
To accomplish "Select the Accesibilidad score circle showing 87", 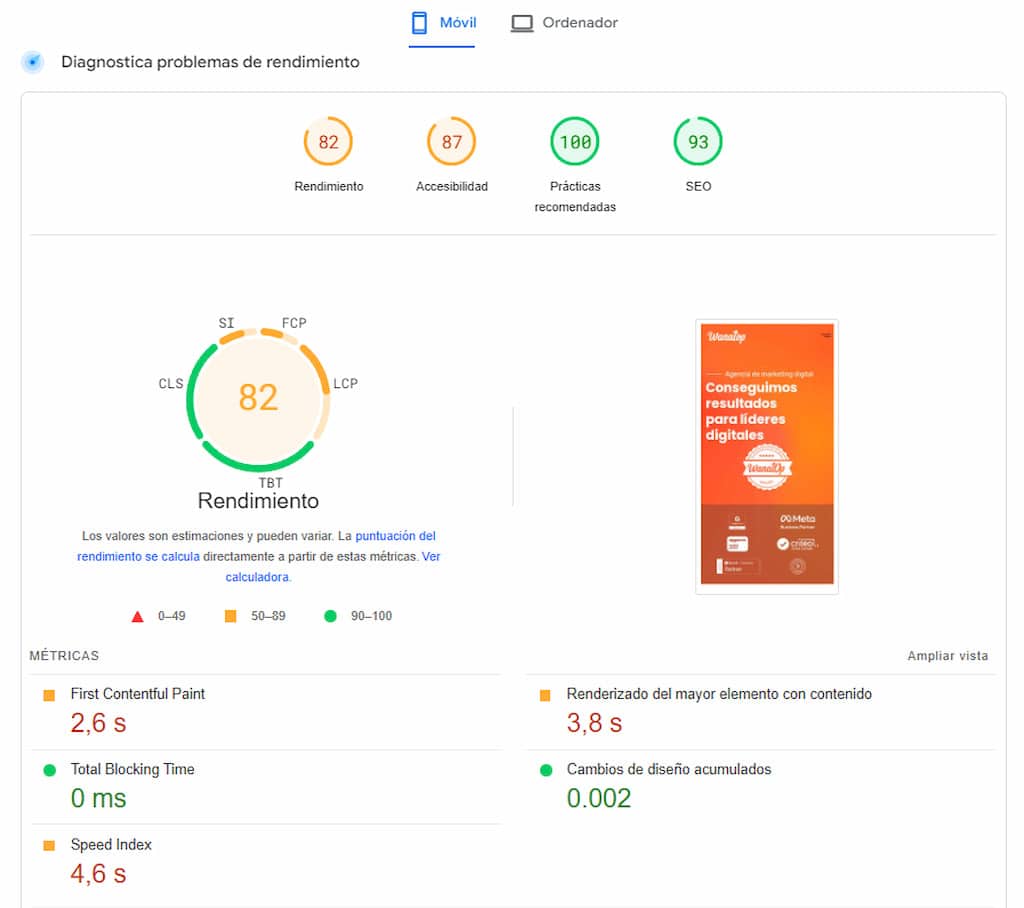I will click(x=451, y=141).
